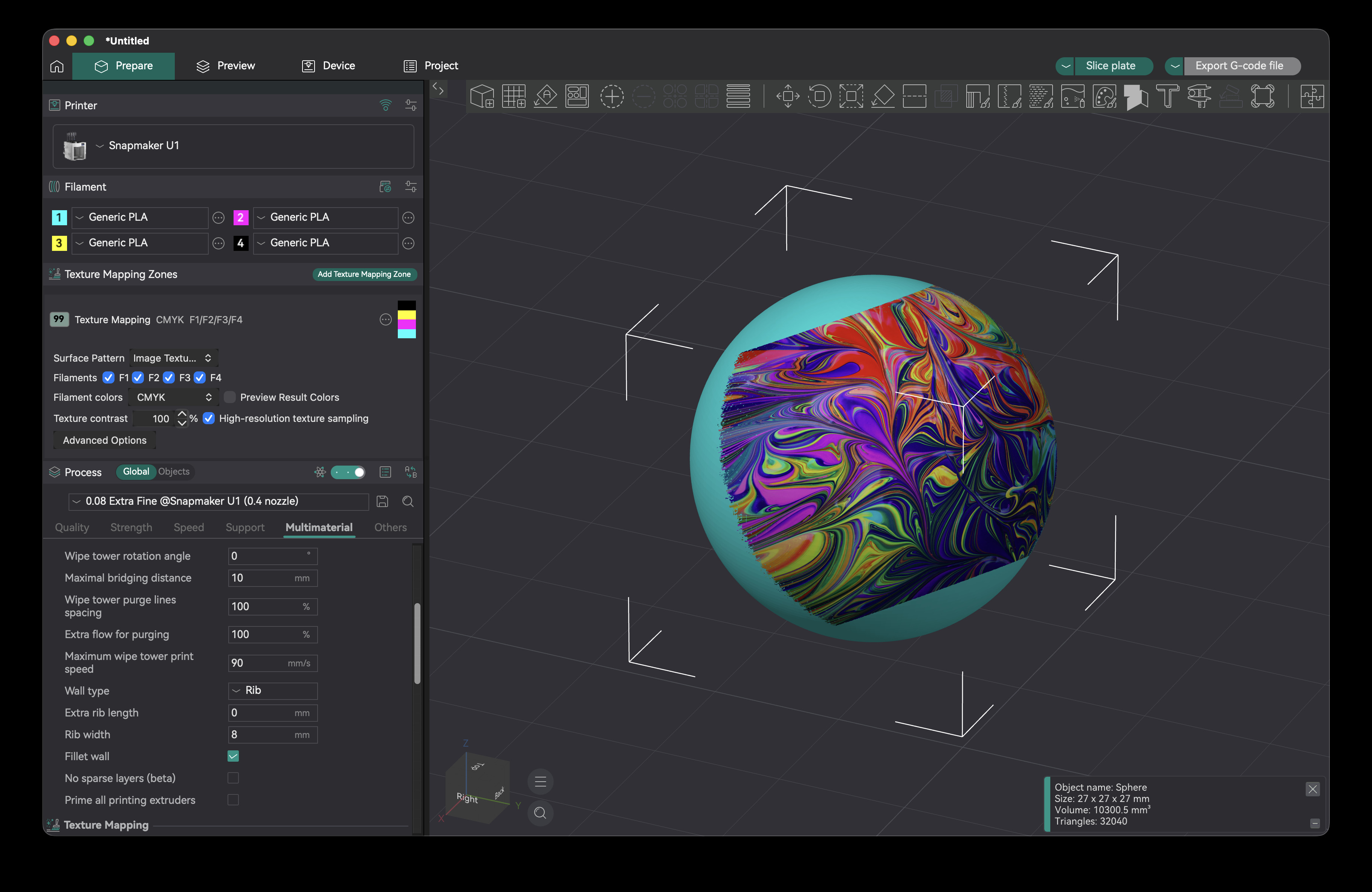Open filament 1 Generic PLA dropdown

(139, 217)
